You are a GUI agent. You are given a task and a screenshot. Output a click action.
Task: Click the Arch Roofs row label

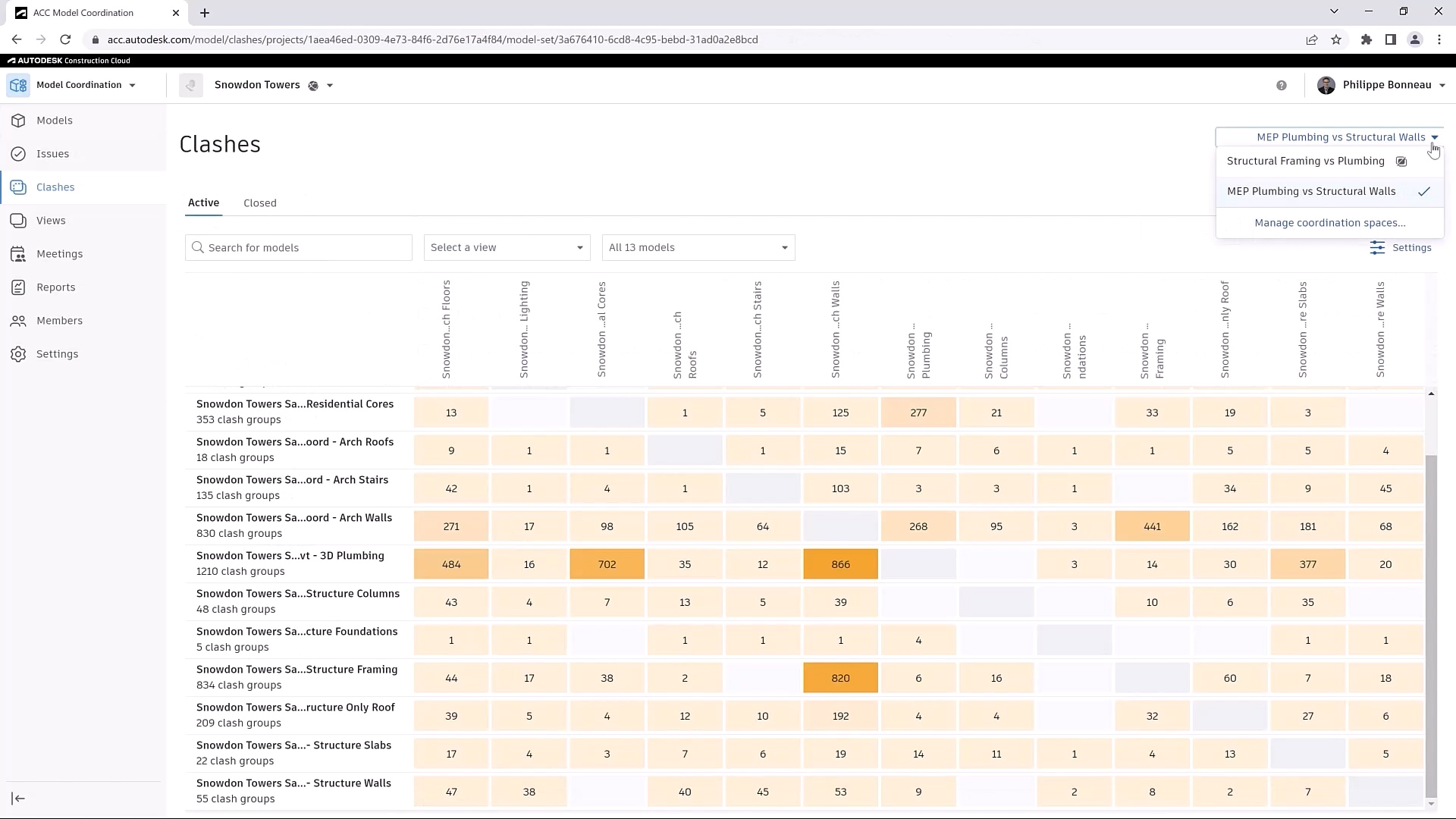coord(294,442)
